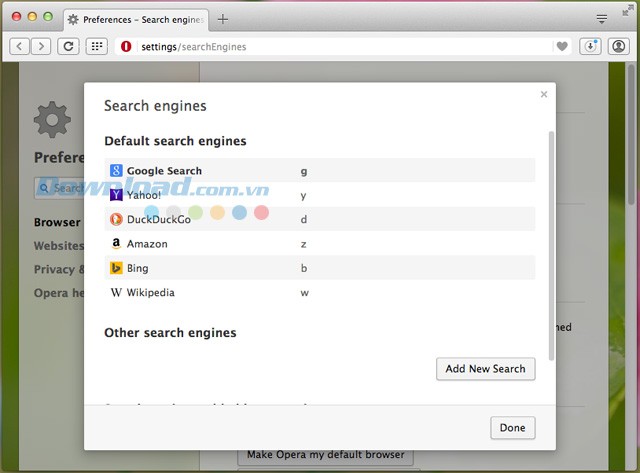The height and width of the screenshot is (473, 640).
Task: Select the Yahoo! search engine entry
Action: 144,195
